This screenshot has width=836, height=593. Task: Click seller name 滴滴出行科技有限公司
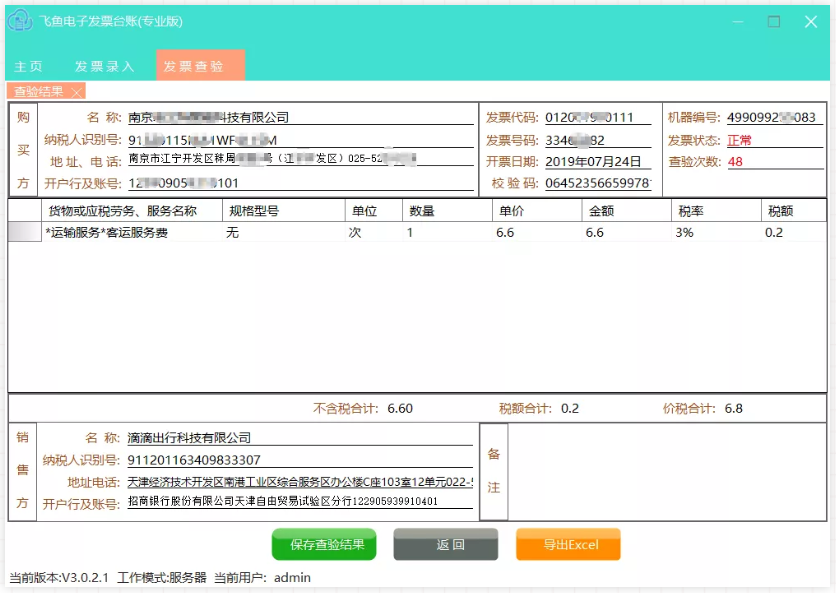(x=189, y=438)
